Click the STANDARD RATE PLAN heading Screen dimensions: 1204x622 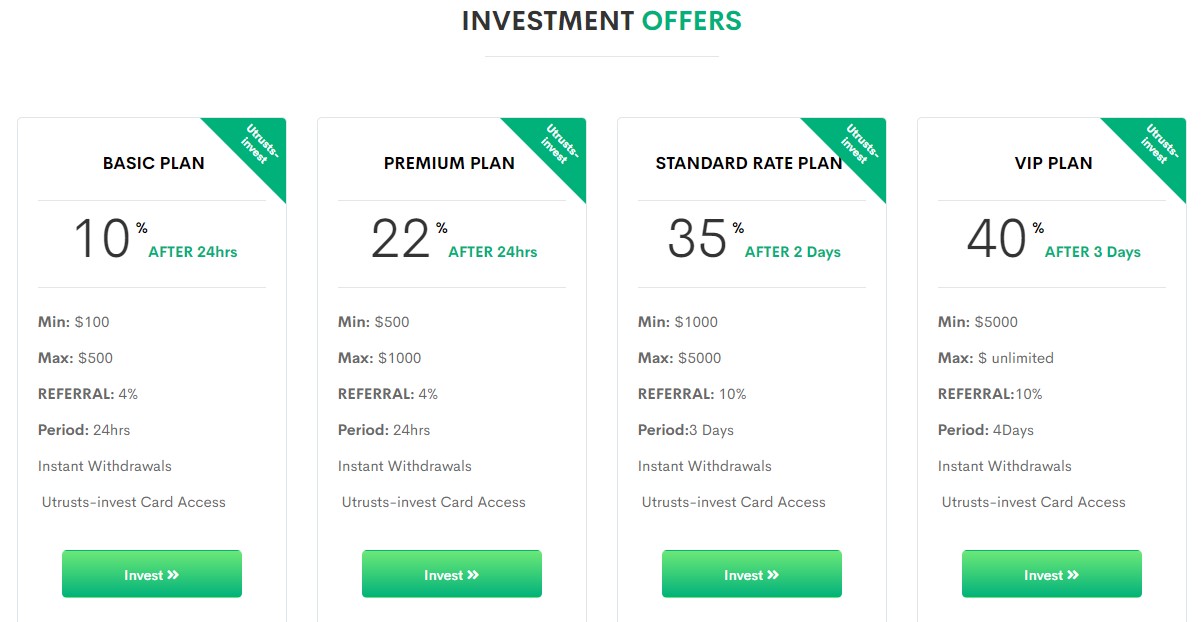(x=749, y=163)
